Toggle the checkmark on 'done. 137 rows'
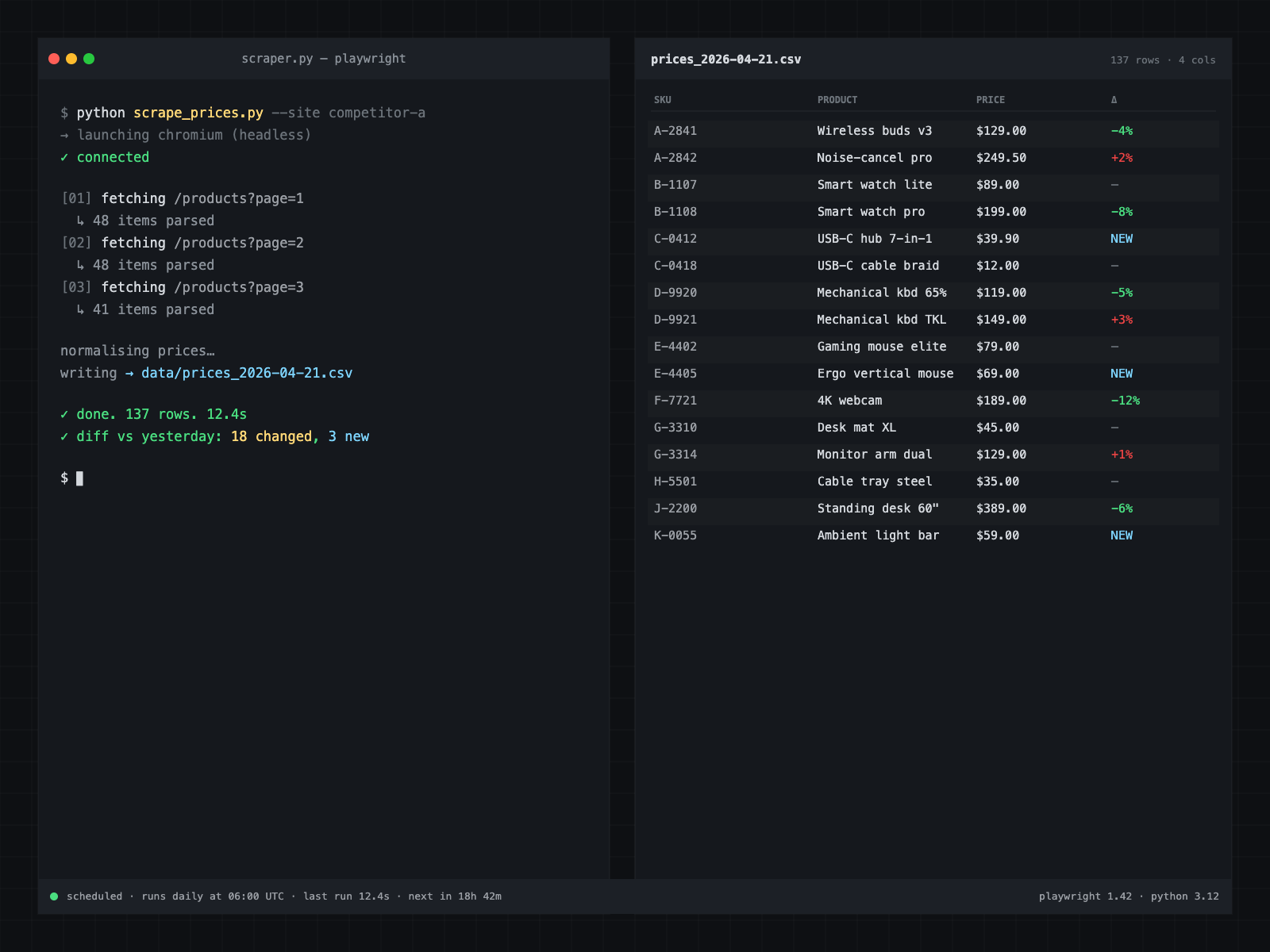The width and height of the screenshot is (1270, 952). (64, 413)
